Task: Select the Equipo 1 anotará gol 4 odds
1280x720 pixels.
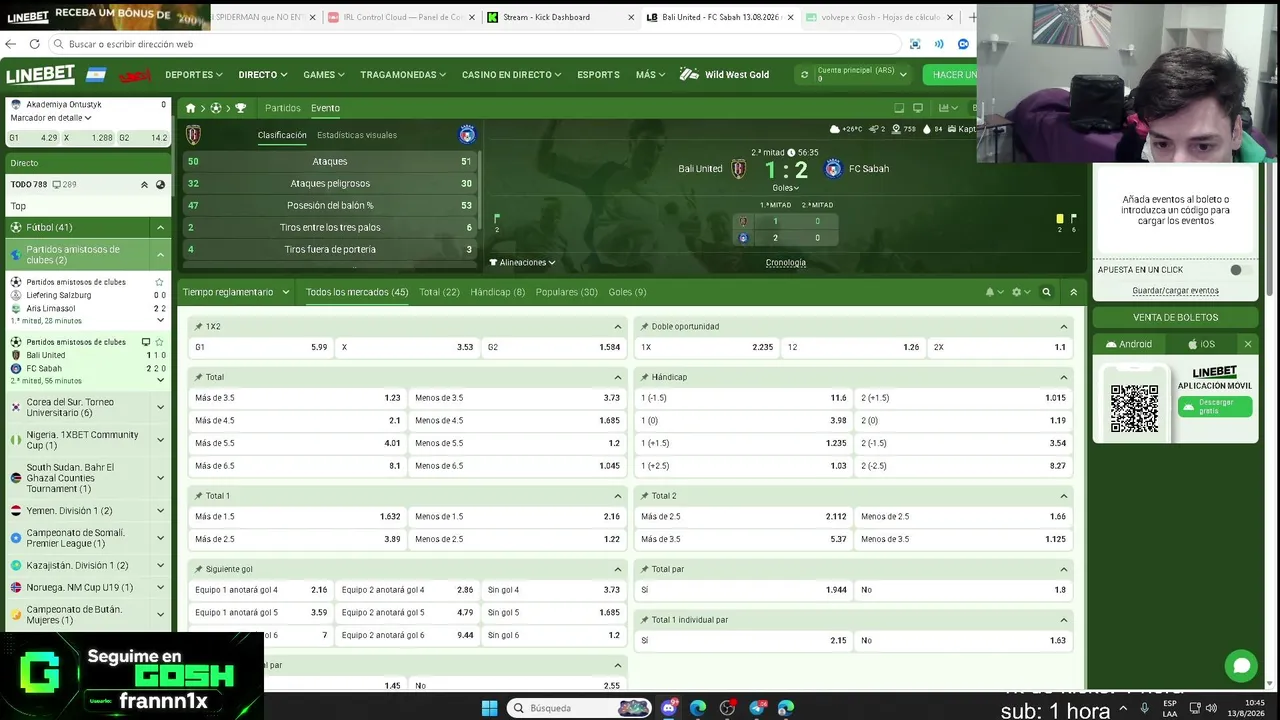Action: [261, 590]
